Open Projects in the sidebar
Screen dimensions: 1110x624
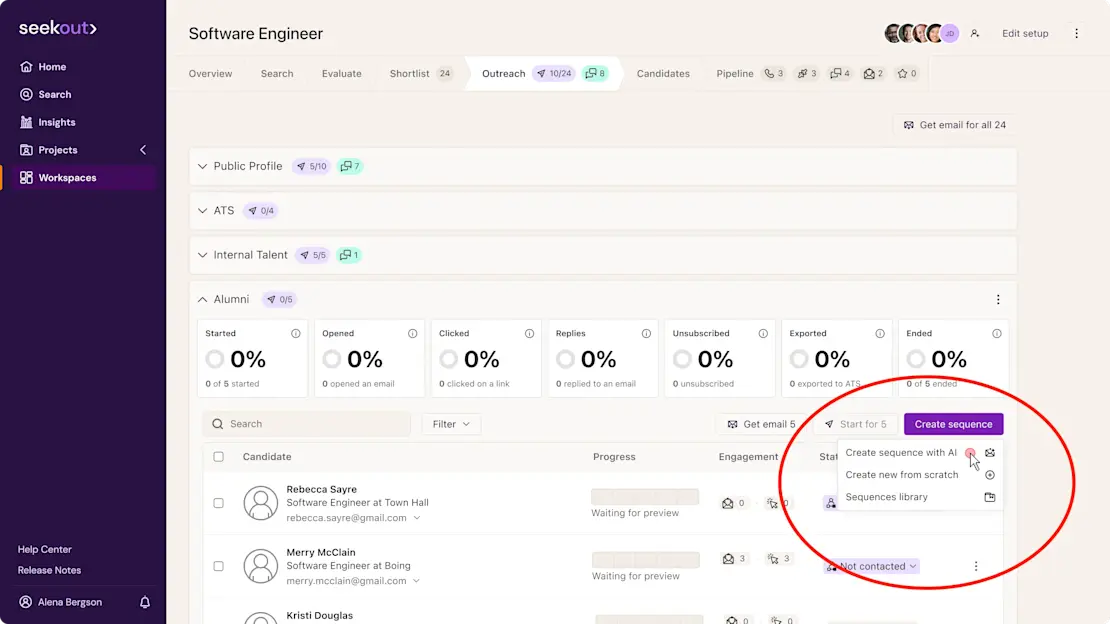(x=49, y=150)
